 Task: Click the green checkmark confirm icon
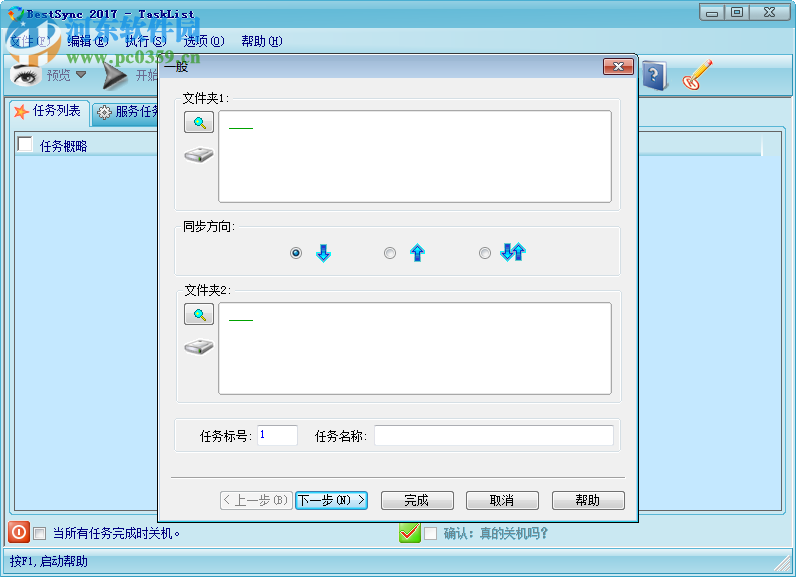pos(410,532)
